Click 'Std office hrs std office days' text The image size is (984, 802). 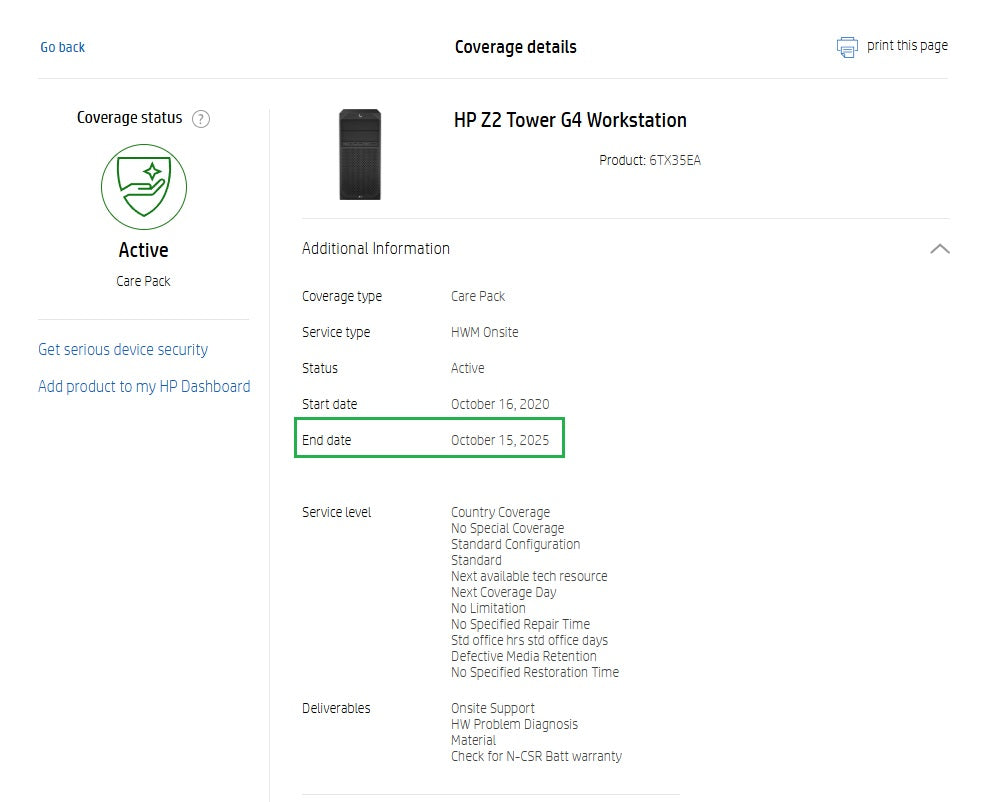pyautogui.click(x=529, y=640)
